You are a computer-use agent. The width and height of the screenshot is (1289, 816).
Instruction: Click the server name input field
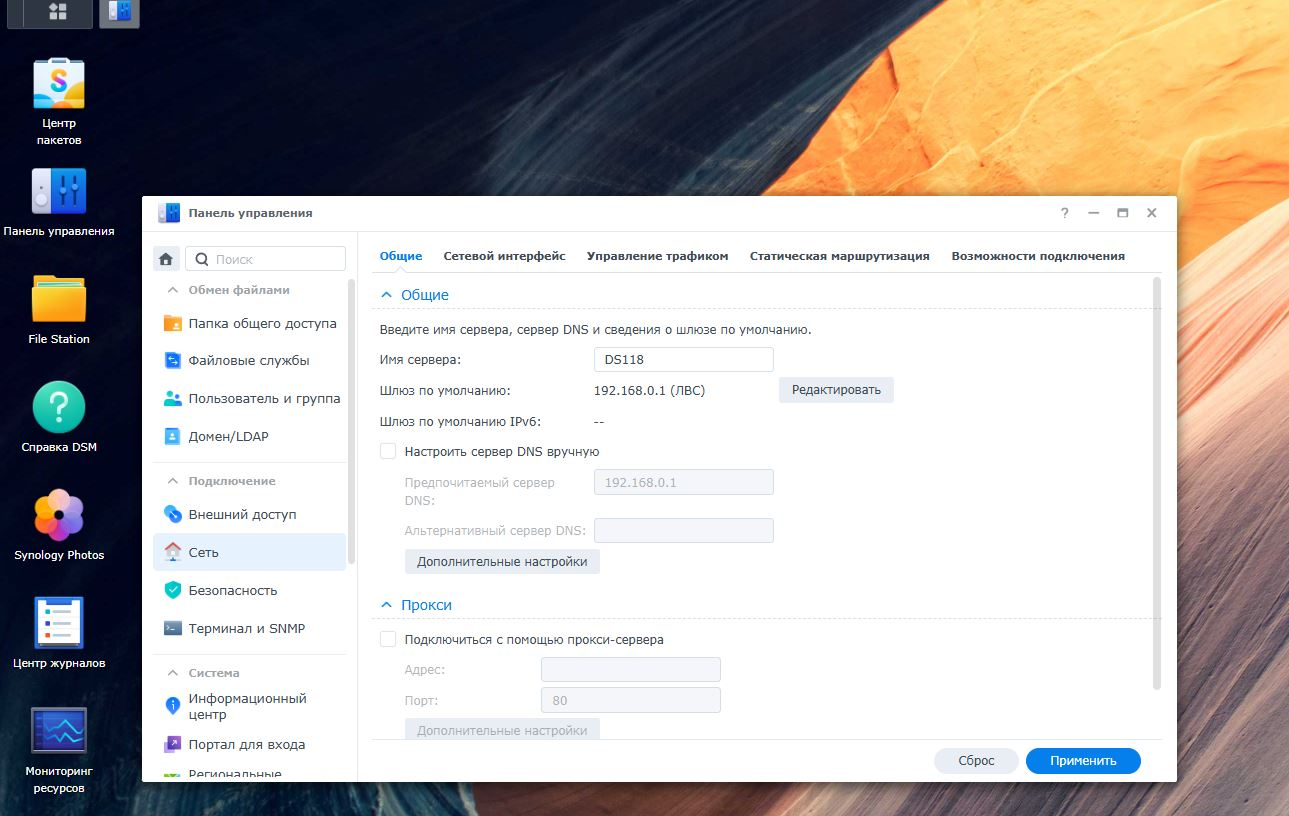[683, 360]
